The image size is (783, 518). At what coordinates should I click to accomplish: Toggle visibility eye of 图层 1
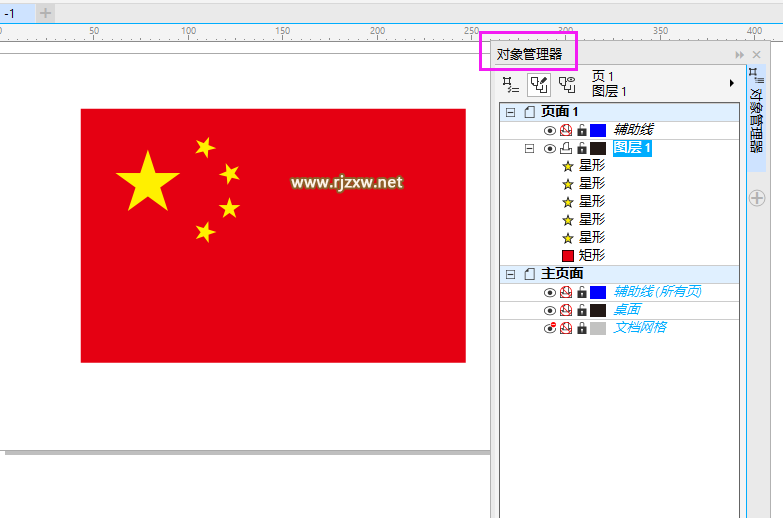[x=549, y=149]
